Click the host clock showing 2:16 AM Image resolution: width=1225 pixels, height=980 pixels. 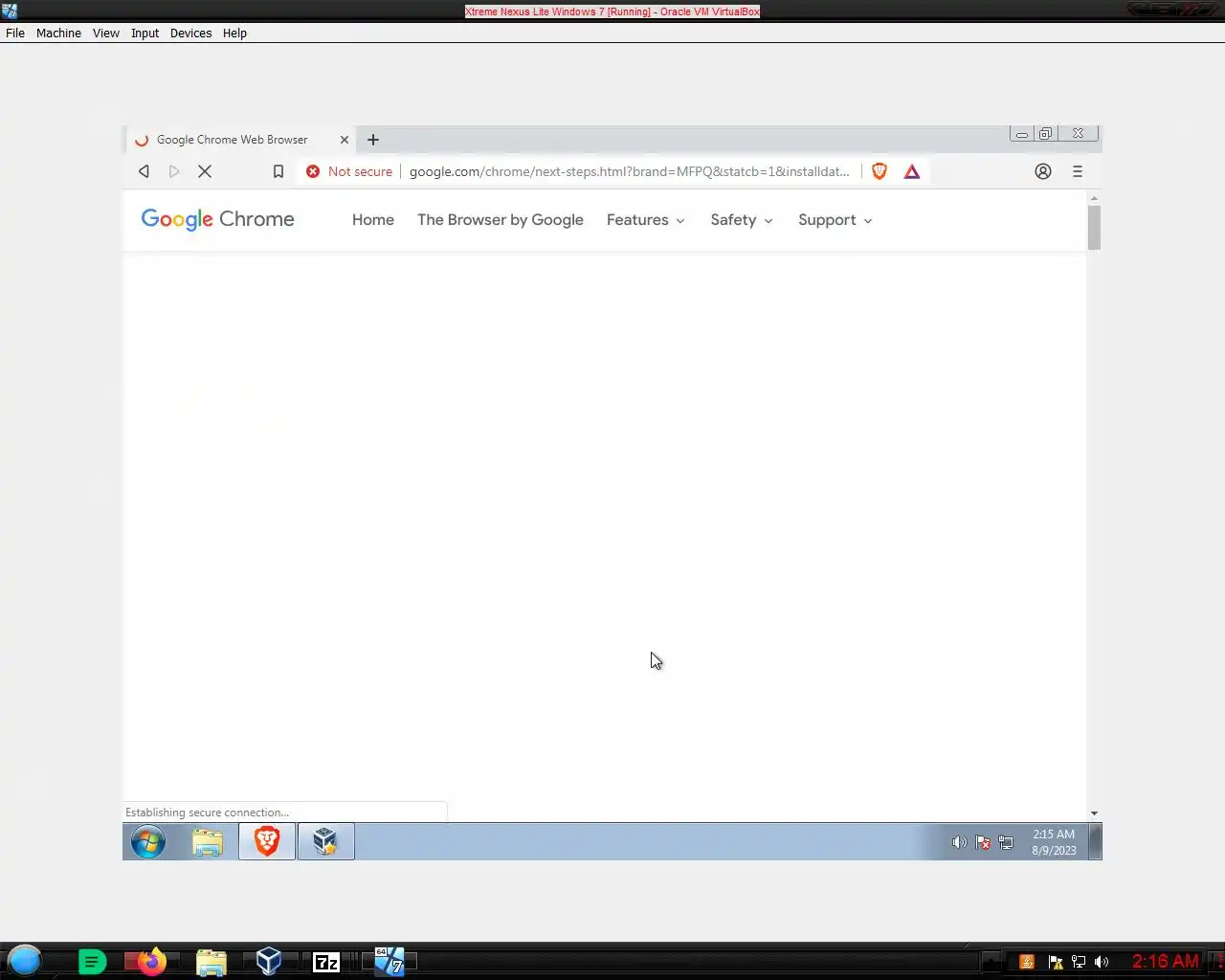point(1166,961)
